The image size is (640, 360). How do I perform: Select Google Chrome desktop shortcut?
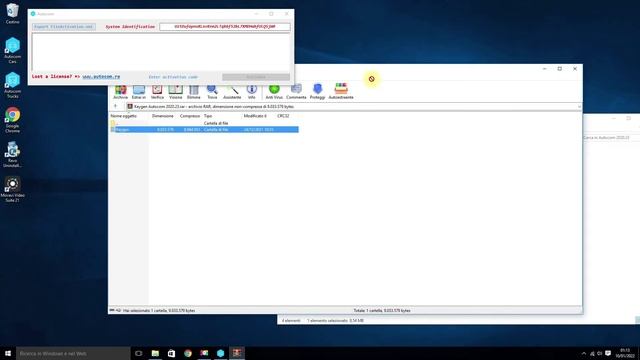click(12, 120)
